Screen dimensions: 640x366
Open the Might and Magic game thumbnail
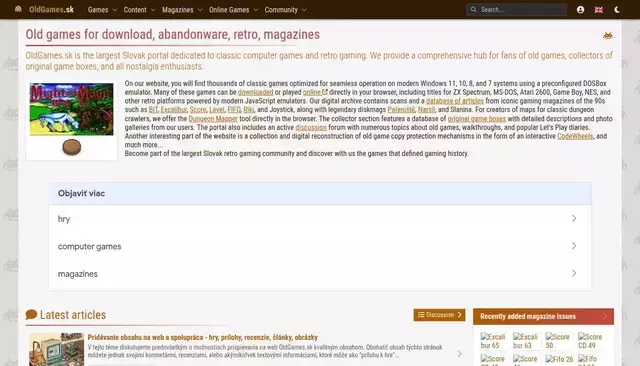pyautogui.click(x=71, y=109)
